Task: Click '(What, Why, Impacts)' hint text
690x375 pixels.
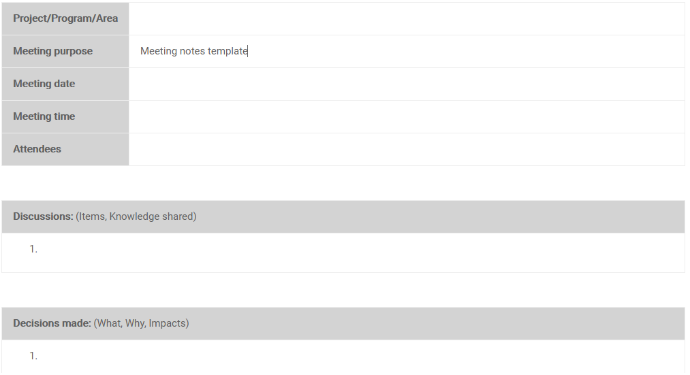Action: point(141,324)
